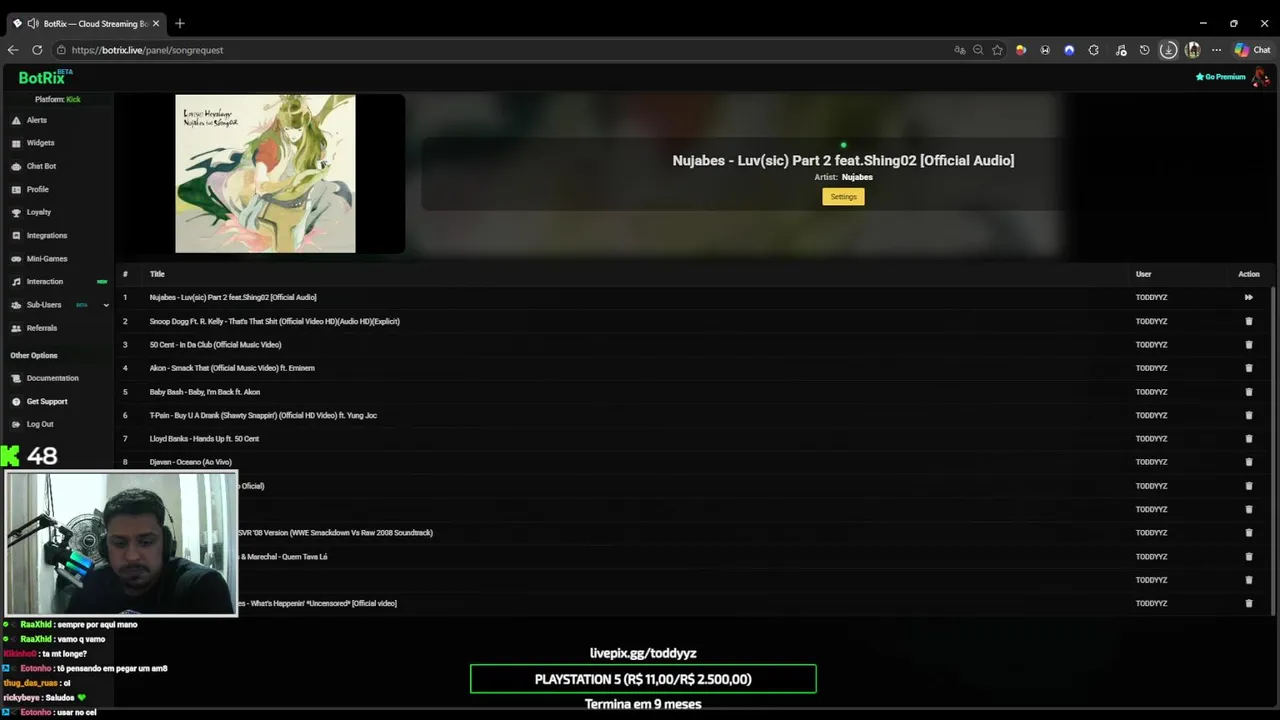Open the yellow Settings button under the song title
Viewport: 1280px width, 720px height.
tap(843, 197)
